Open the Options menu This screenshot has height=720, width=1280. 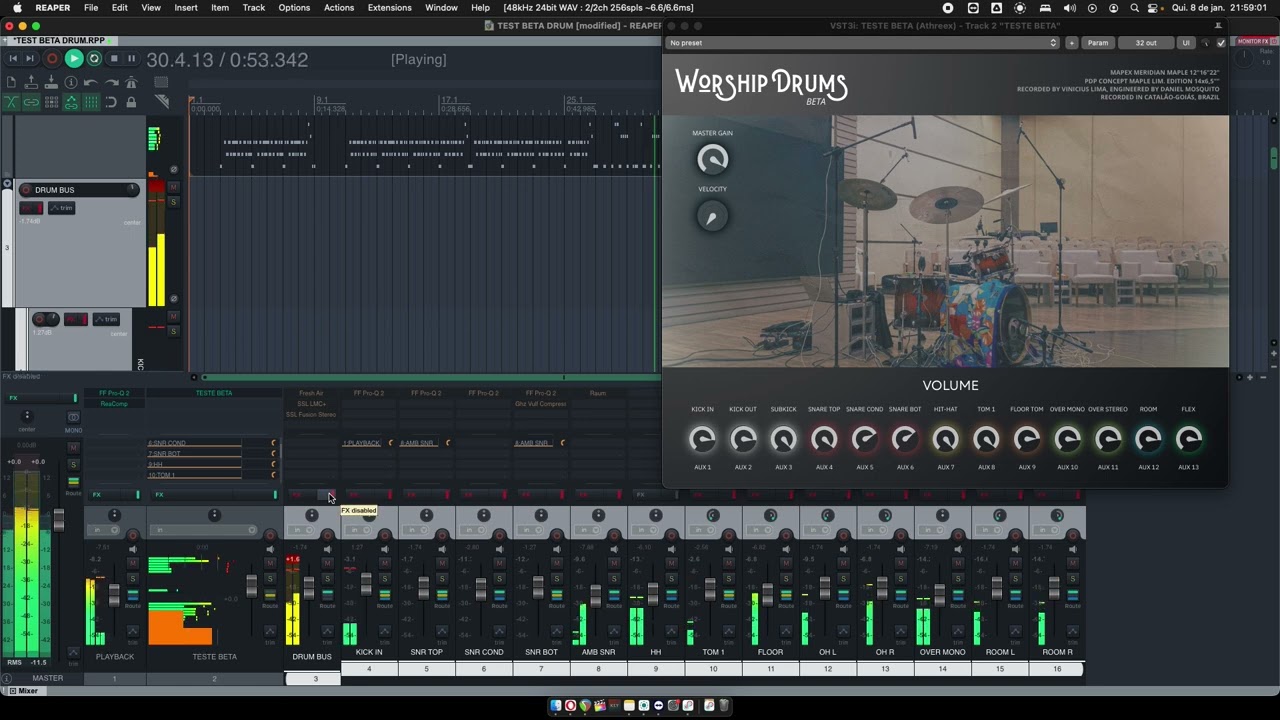[x=294, y=8]
